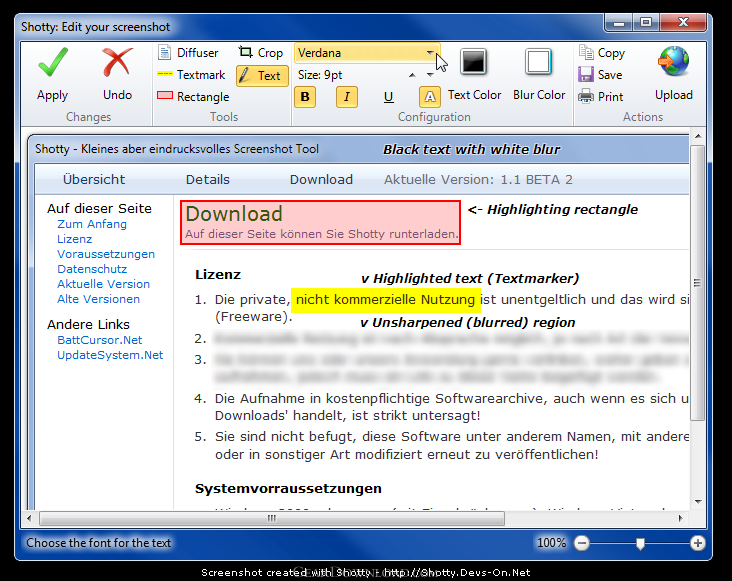Follow the Zum Anfang link
Viewport: 732px width, 581px height.
coord(92,224)
